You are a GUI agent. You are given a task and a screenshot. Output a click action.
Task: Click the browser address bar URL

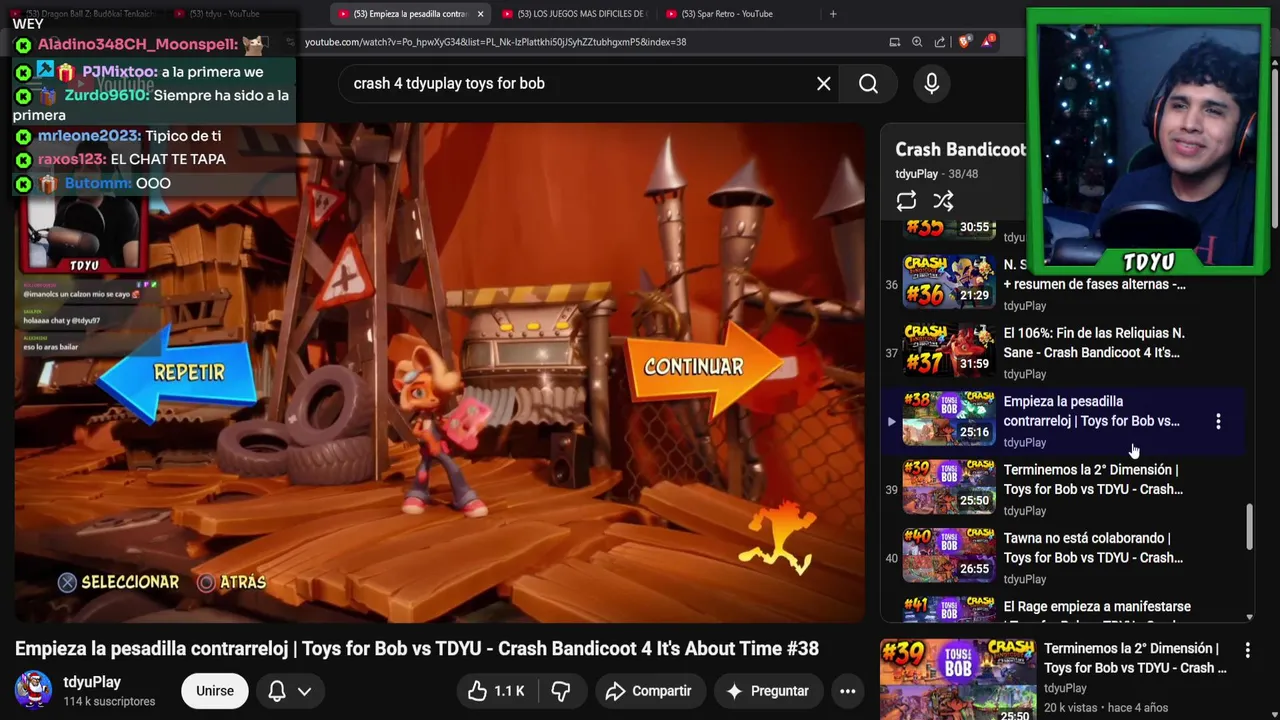click(x=495, y=42)
